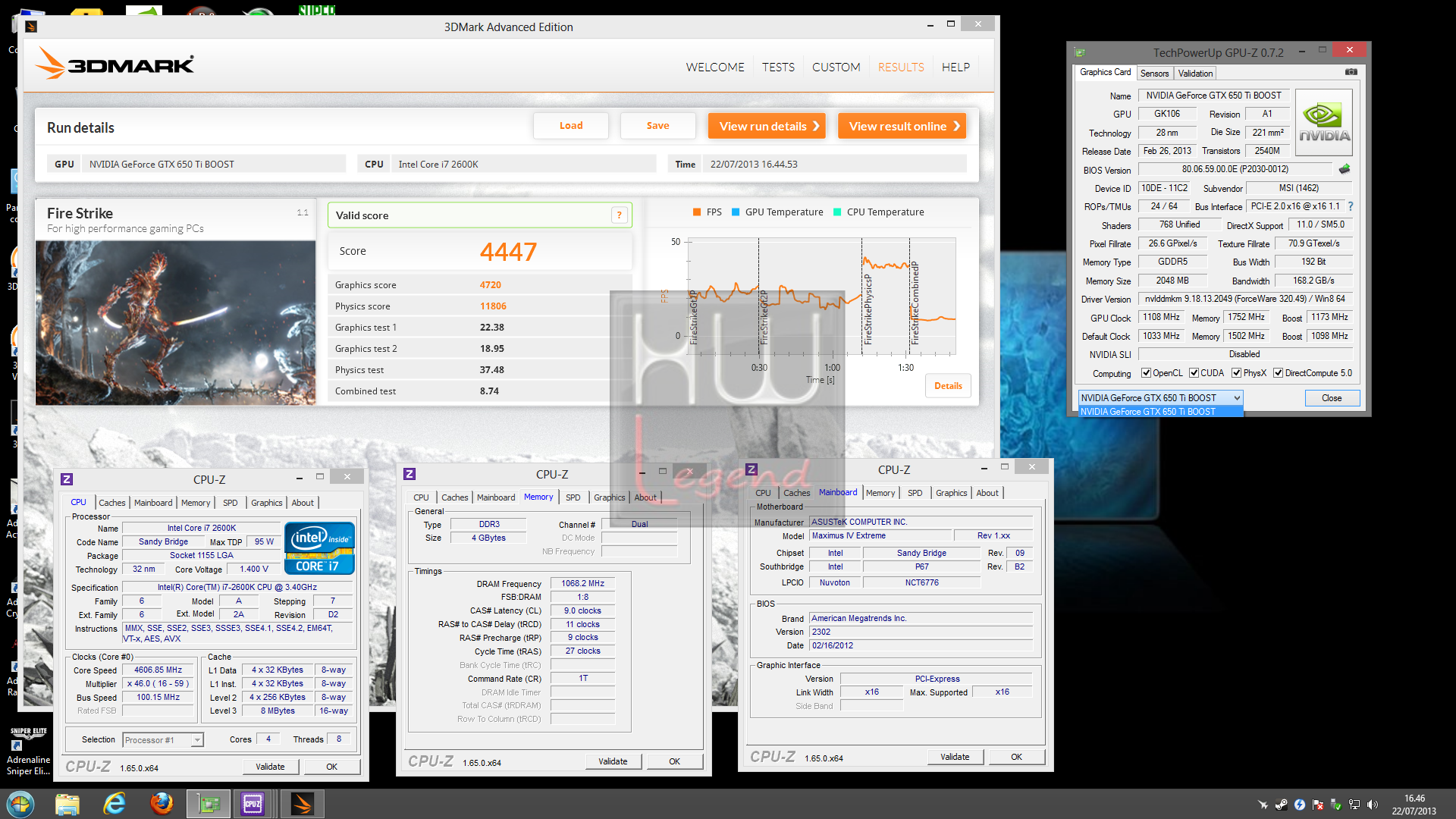This screenshot has height=819, width=1456.
Task: Click the GPU name field in GPU-Z
Action: coord(1213,96)
